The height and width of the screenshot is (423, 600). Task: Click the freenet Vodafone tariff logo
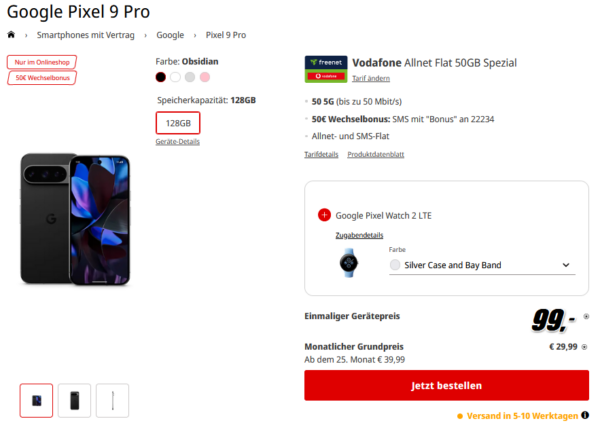tap(326, 69)
